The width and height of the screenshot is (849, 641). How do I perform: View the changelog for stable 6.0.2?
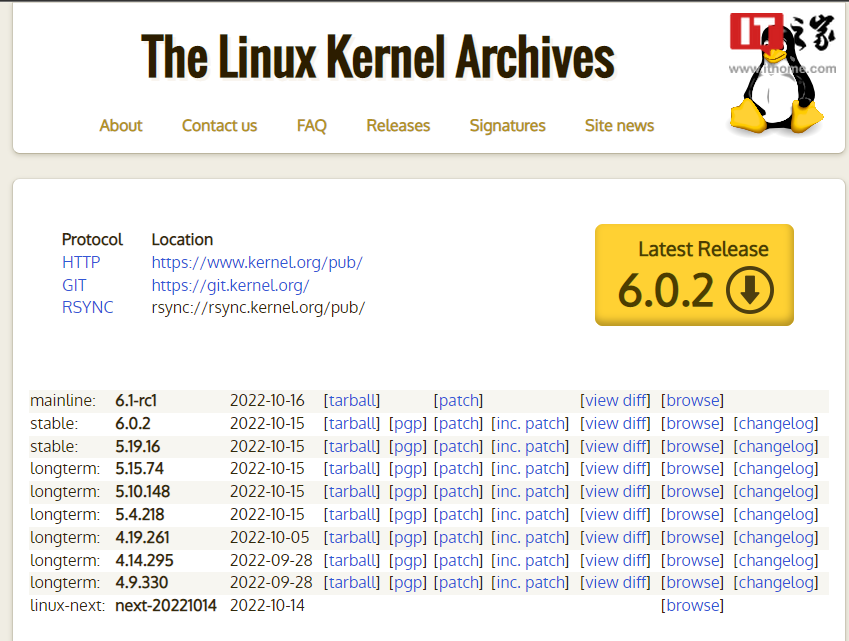[775, 423]
